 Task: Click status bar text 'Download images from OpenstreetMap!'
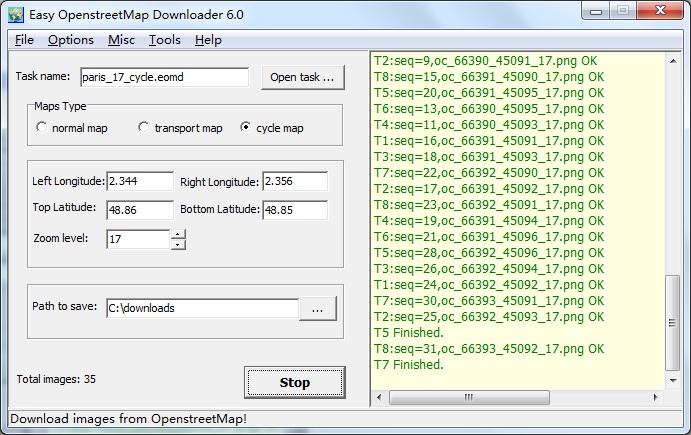[128, 419]
